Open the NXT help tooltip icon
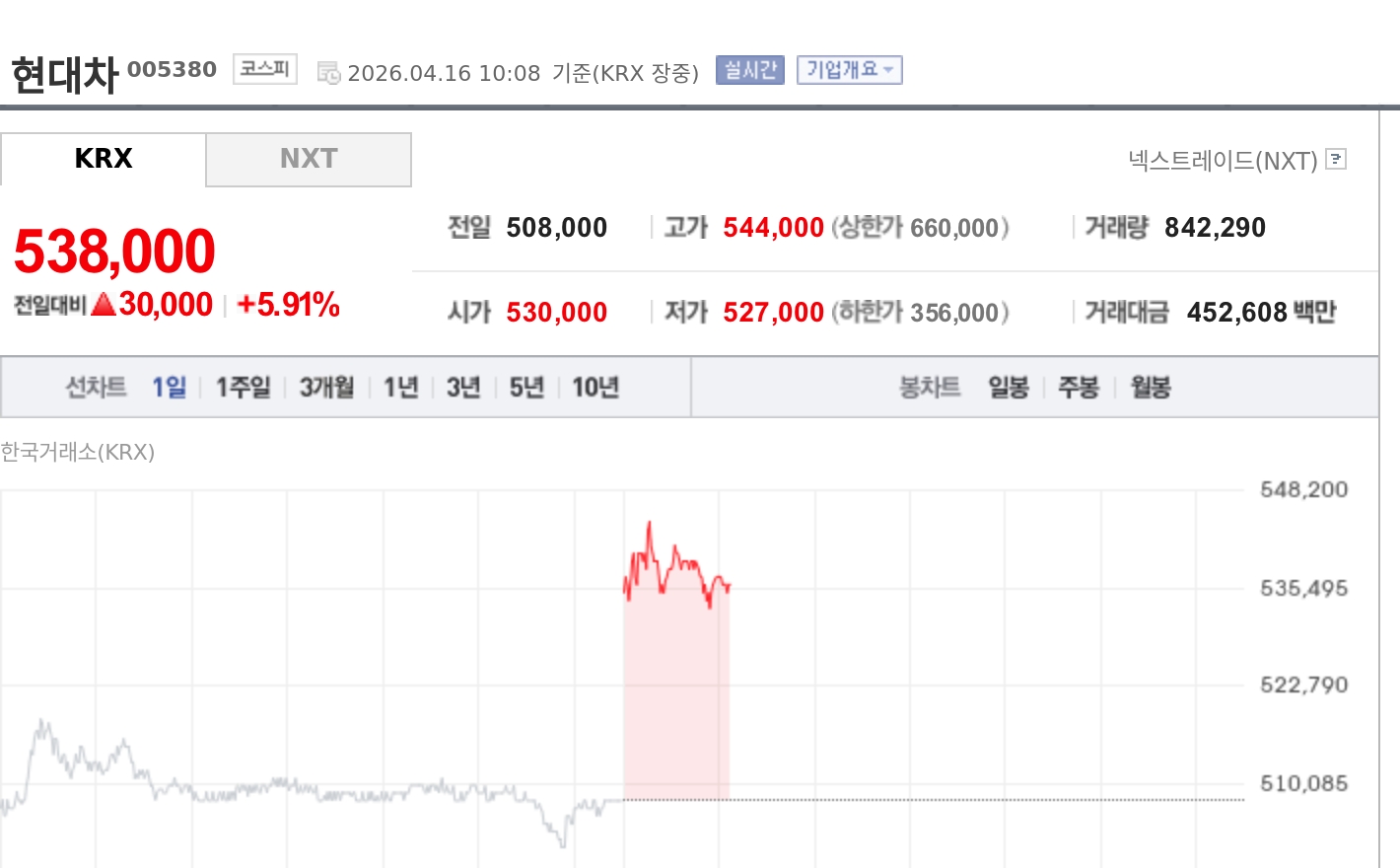 pos(1336,160)
